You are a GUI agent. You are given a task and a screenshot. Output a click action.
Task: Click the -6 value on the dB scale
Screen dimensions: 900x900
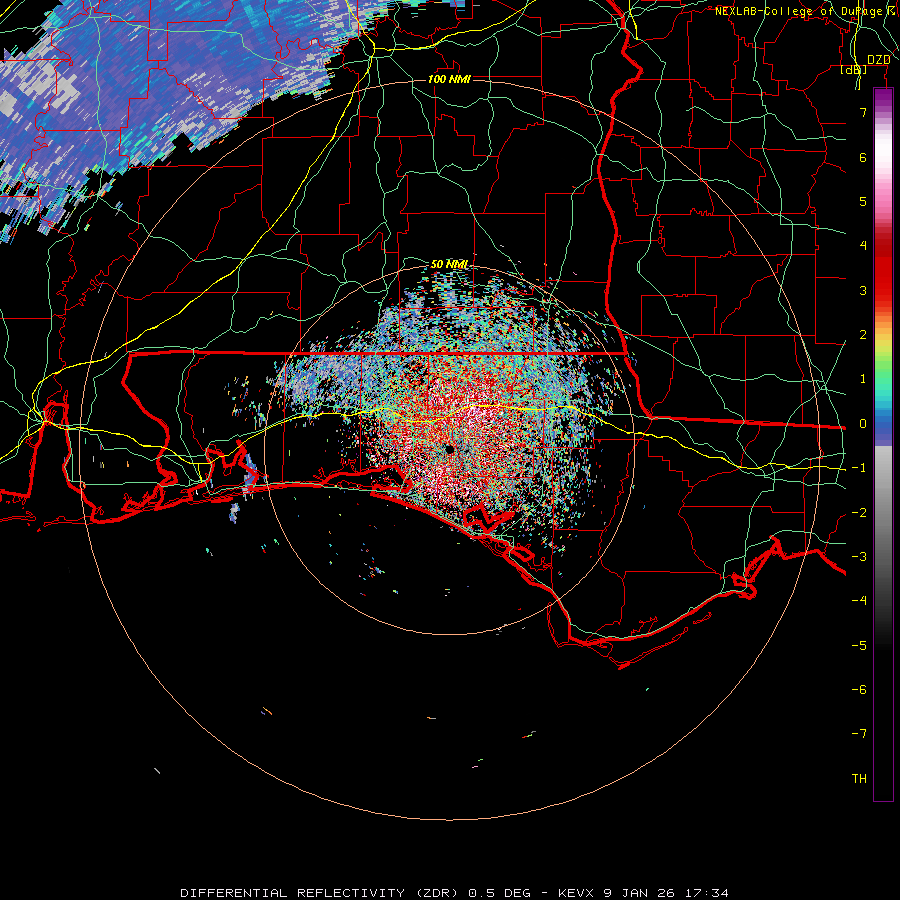pos(859,690)
